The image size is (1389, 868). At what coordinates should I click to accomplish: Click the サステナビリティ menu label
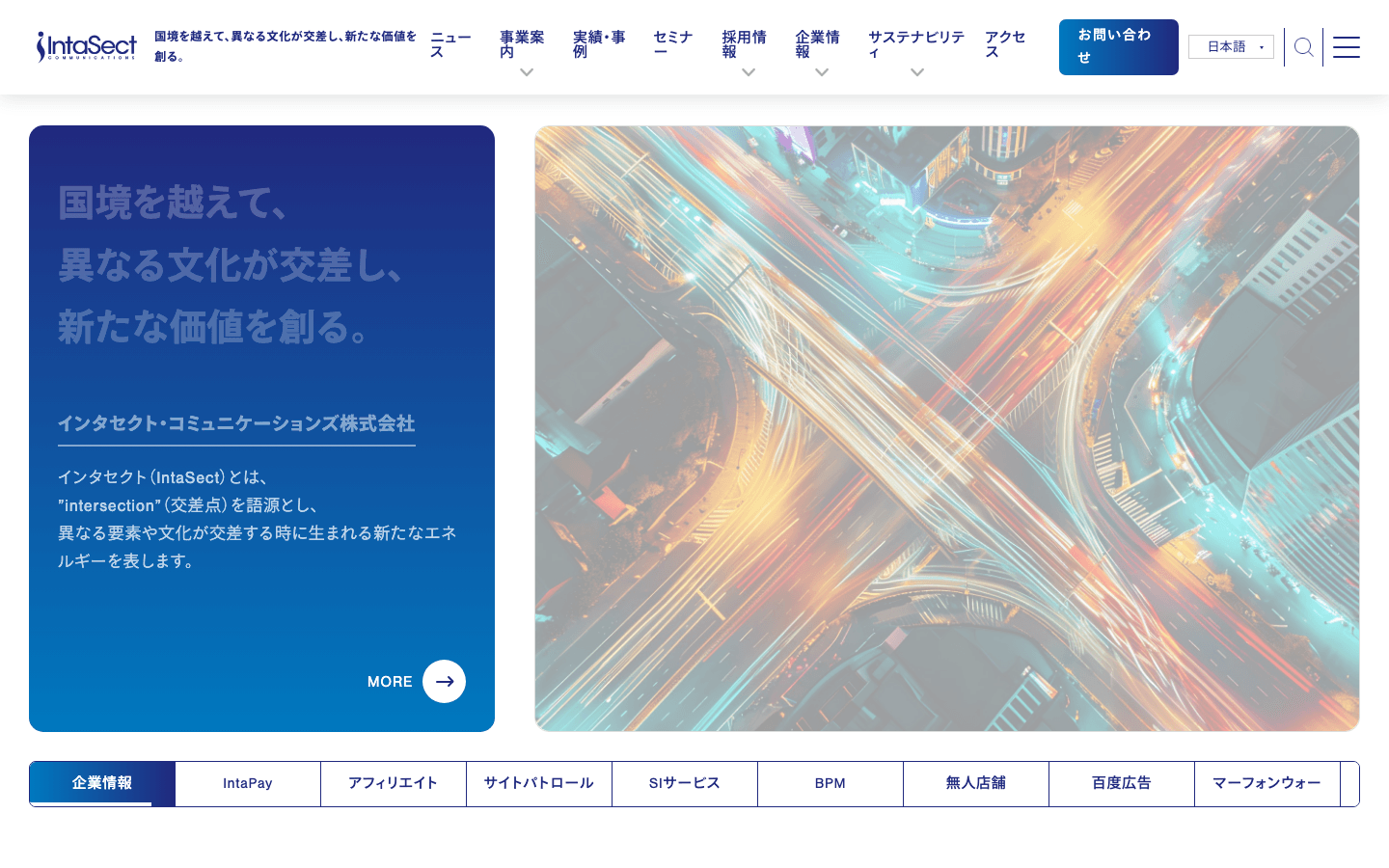pos(916,44)
